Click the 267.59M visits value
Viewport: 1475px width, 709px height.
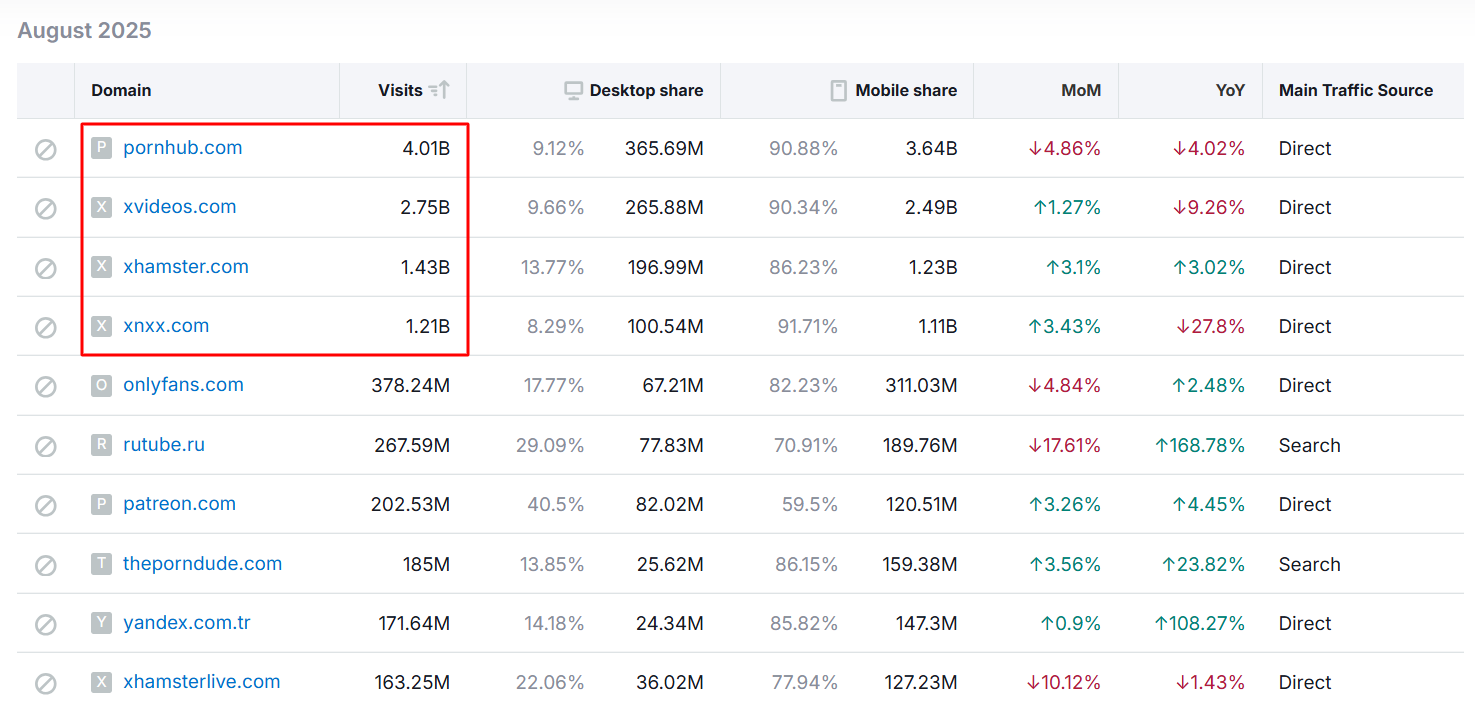pyautogui.click(x=410, y=446)
